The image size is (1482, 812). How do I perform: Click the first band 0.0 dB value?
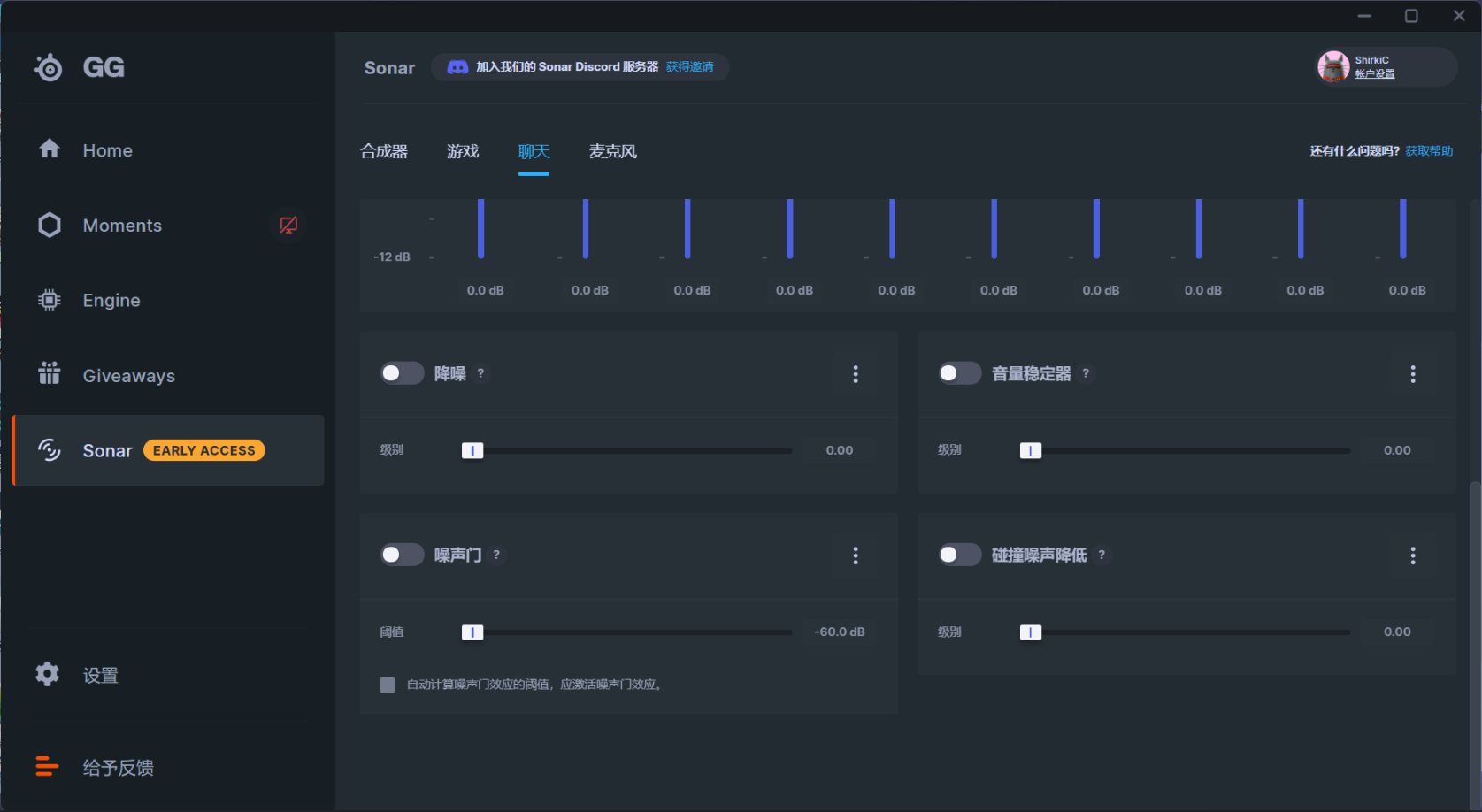point(485,290)
